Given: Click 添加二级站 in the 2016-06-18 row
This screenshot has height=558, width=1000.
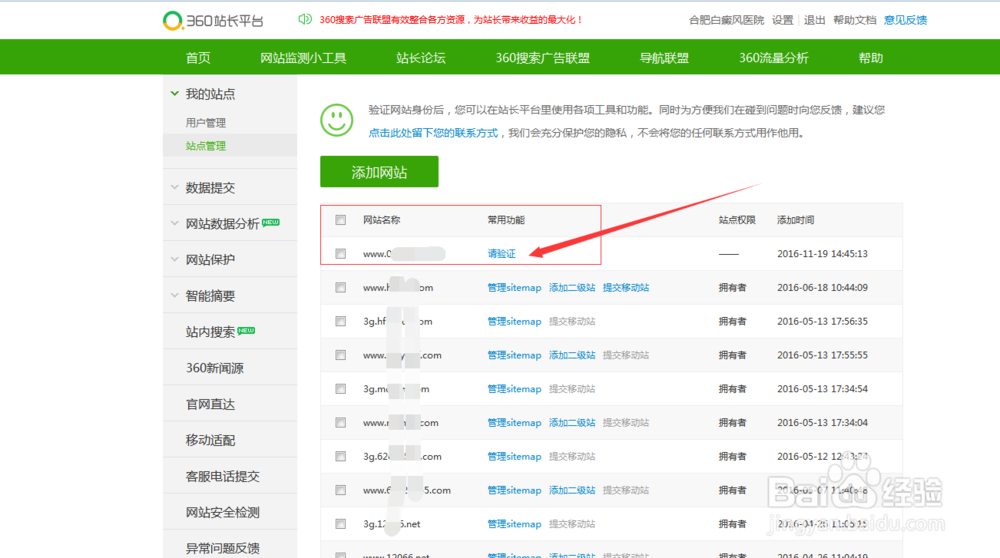Looking at the screenshot, I should [572, 288].
